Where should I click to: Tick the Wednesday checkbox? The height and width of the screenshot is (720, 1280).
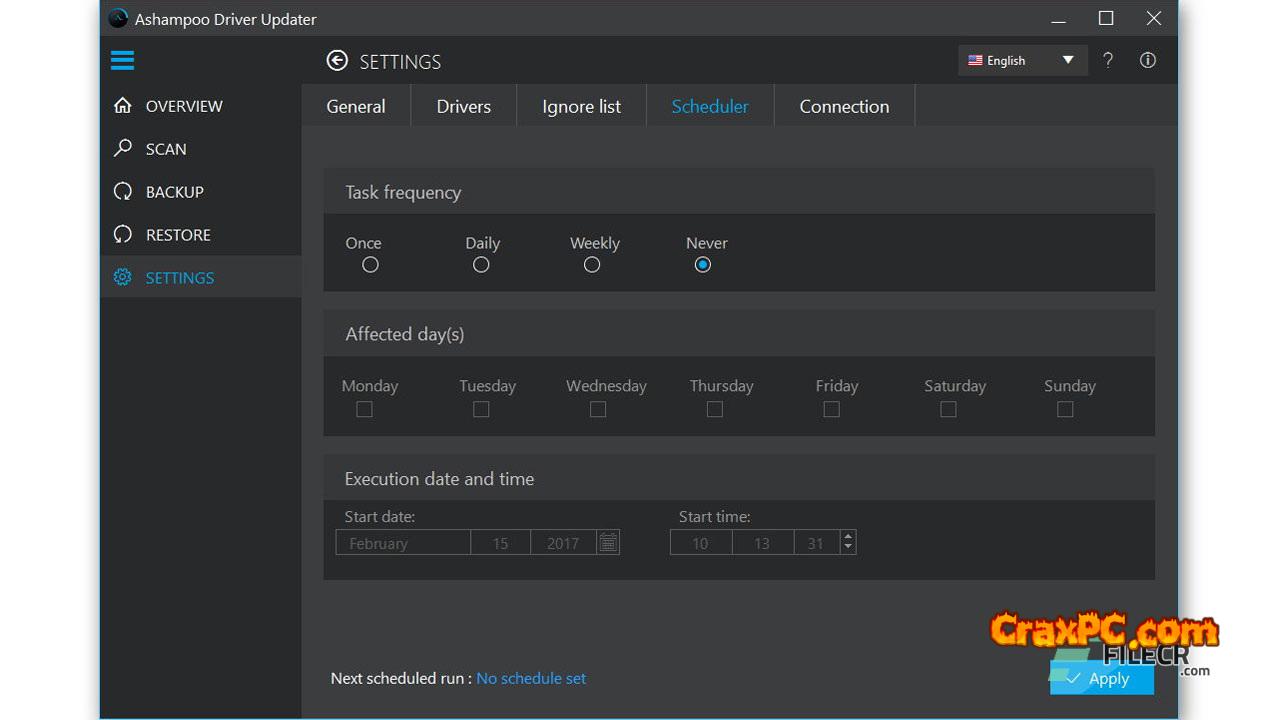(x=598, y=409)
